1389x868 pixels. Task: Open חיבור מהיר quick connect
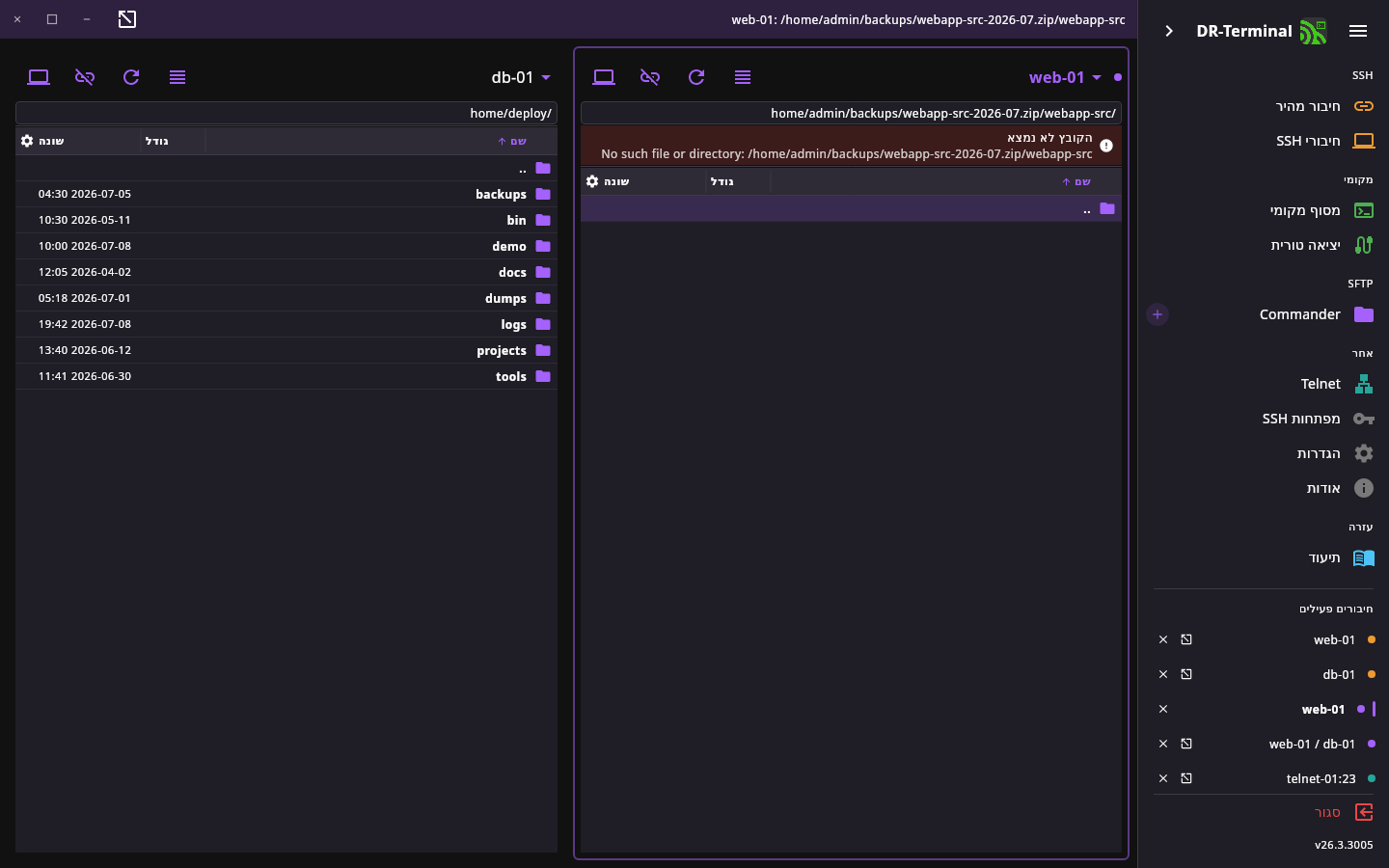pos(1264,106)
